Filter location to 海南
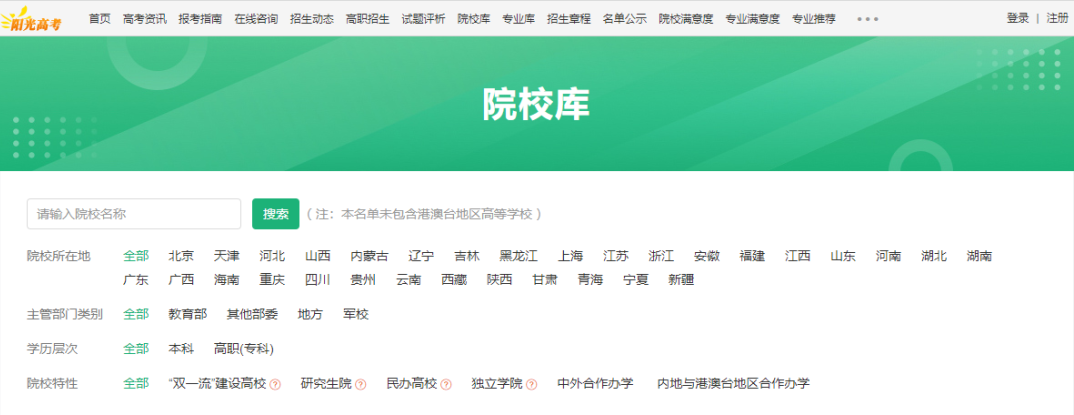The height and width of the screenshot is (415, 1074). tap(227, 279)
